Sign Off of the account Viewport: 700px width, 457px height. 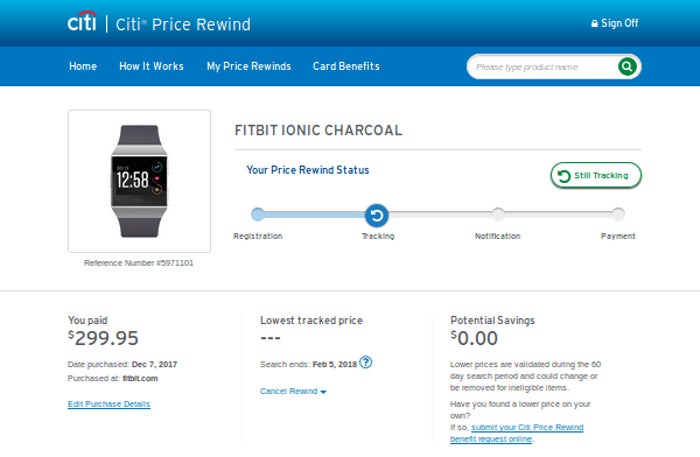coord(615,23)
